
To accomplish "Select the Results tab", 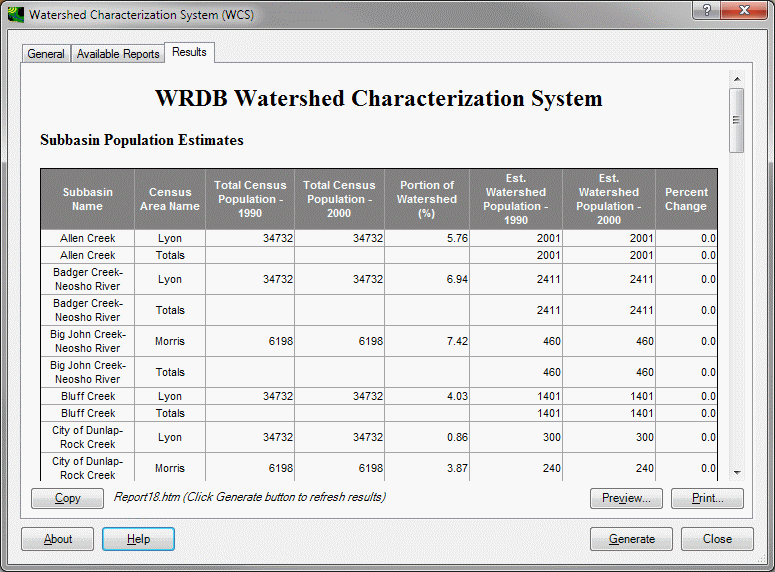I will click(188, 52).
